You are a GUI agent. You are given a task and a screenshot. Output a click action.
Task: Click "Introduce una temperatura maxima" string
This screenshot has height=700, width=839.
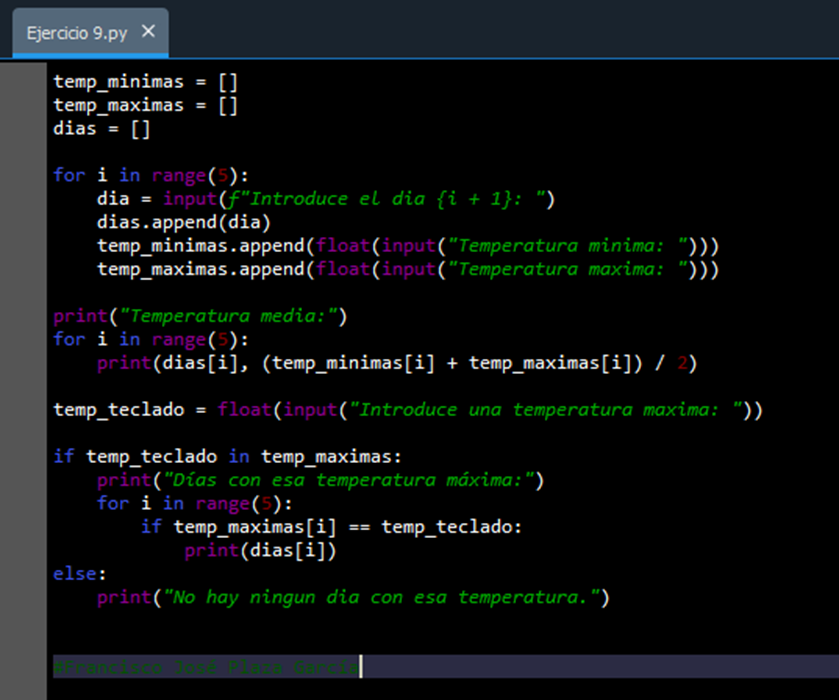coord(550,410)
